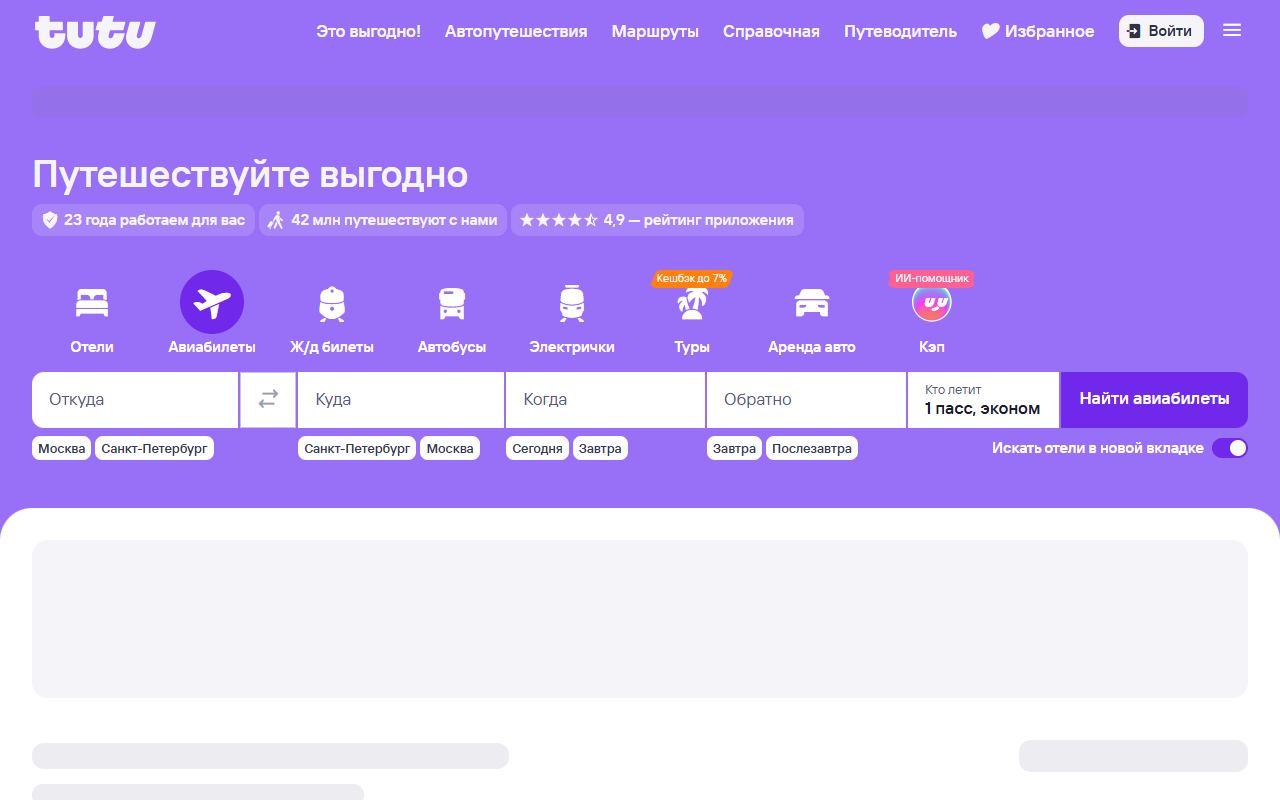
Task: Pick Завтра under Когда field
Action: (600, 448)
